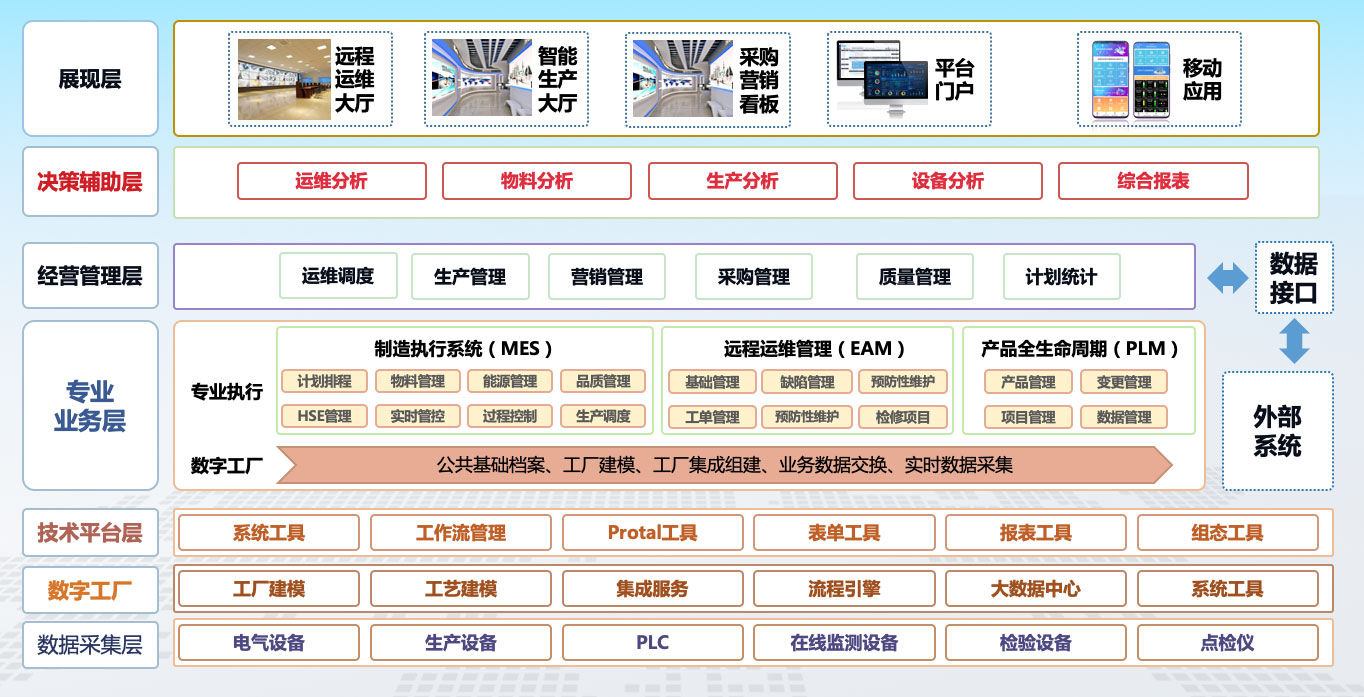Click the 外部系统 dotted box

tap(1277, 431)
